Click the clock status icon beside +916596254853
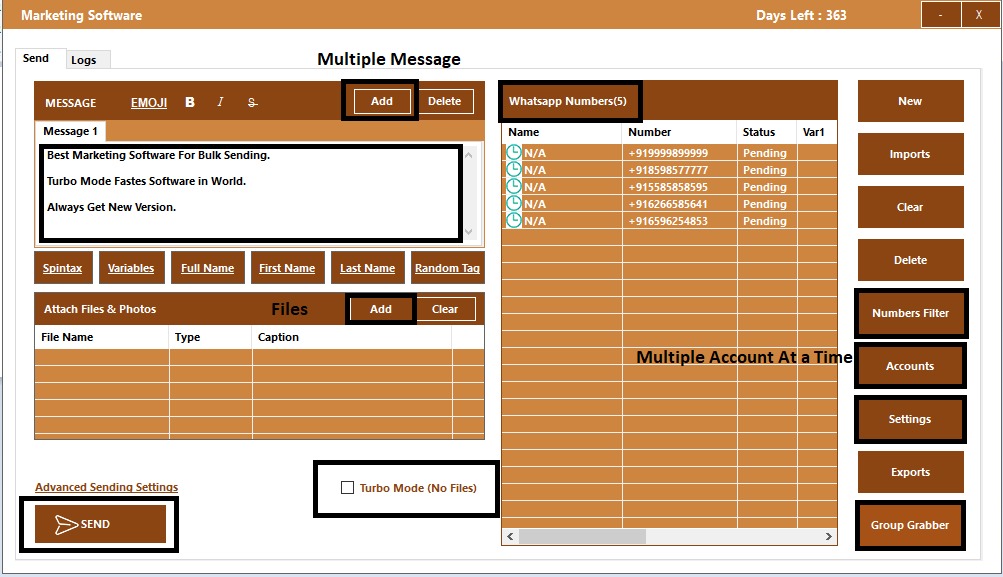Screen dimensions: 1003x577 [513, 221]
